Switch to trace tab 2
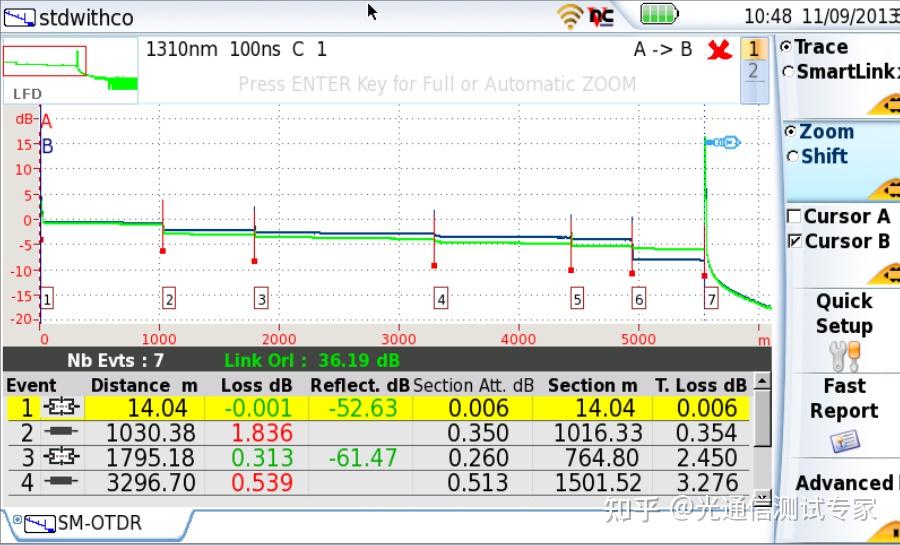Image resolution: width=900 pixels, height=546 pixels. [x=753, y=72]
